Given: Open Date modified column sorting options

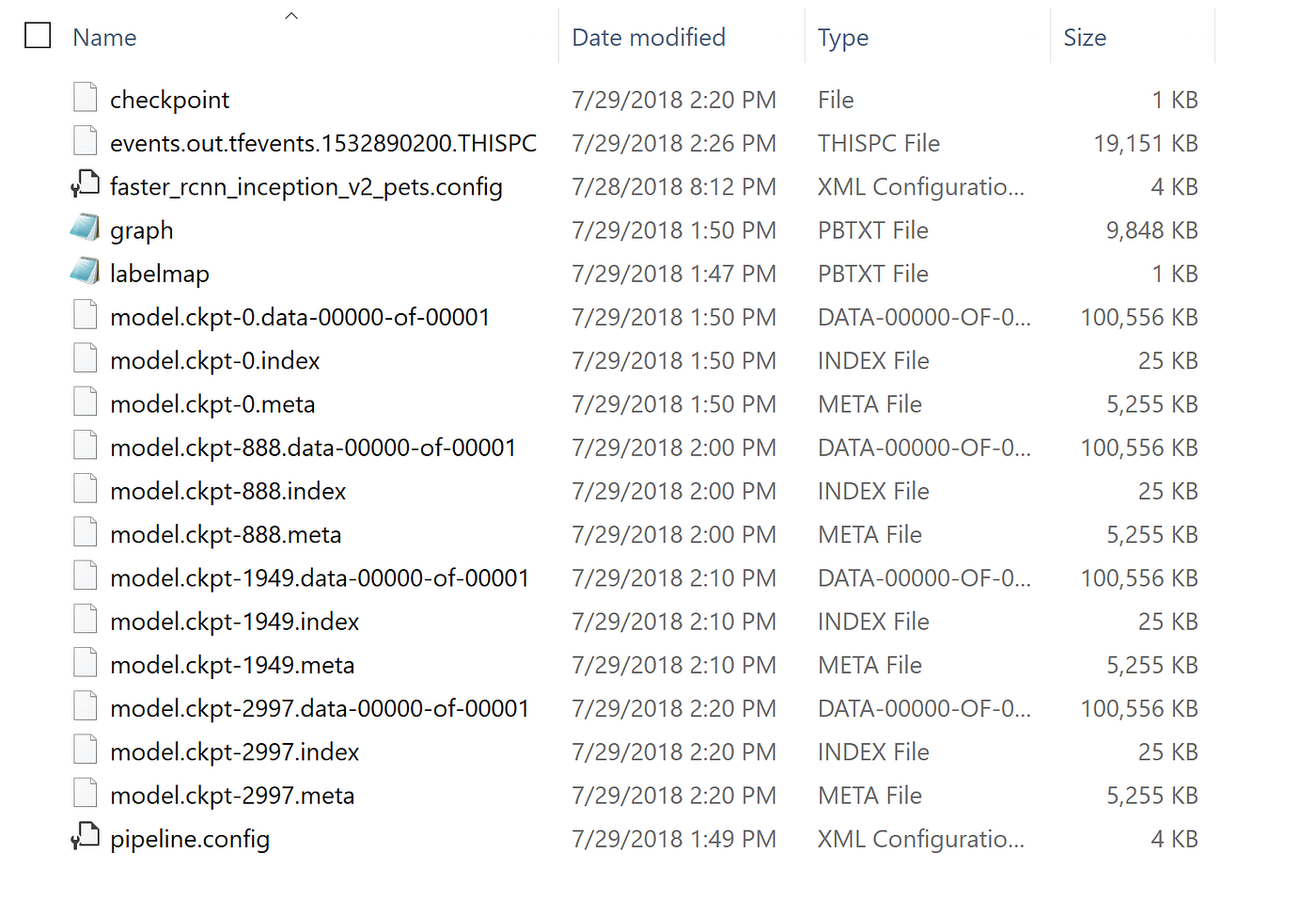Looking at the screenshot, I should [649, 37].
